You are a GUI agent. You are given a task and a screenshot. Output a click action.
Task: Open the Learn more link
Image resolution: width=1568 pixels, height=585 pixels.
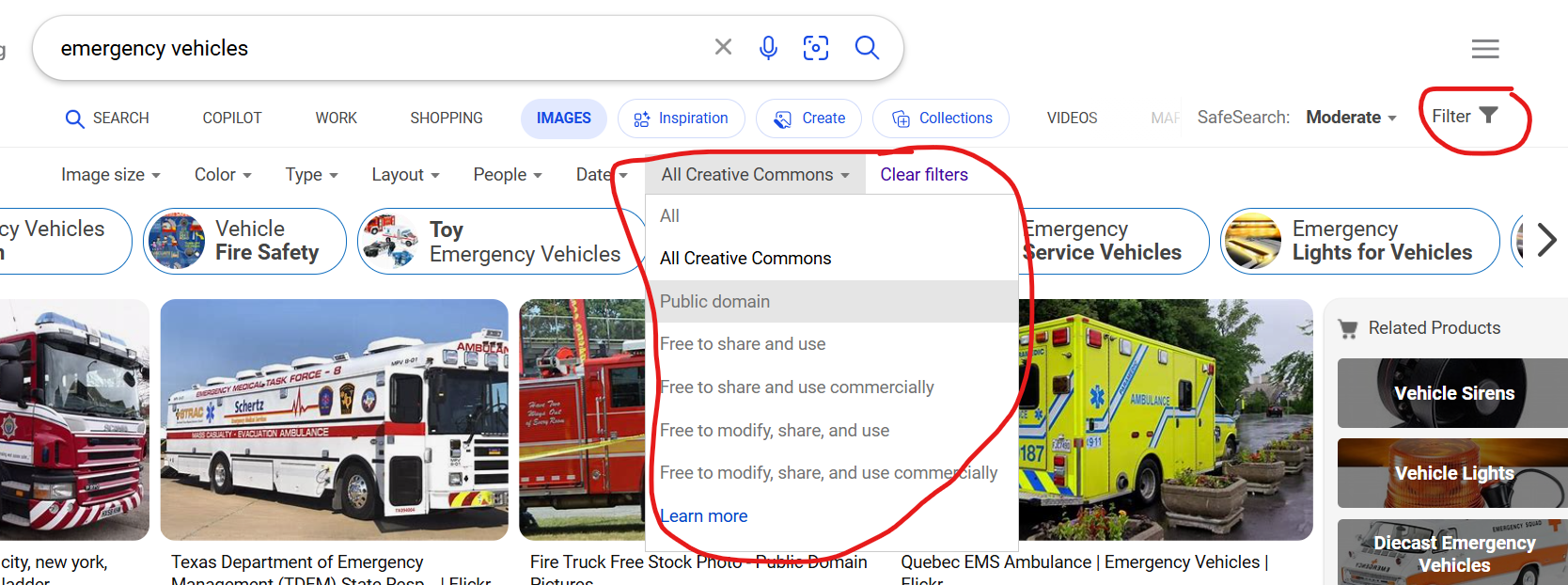click(703, 516)
